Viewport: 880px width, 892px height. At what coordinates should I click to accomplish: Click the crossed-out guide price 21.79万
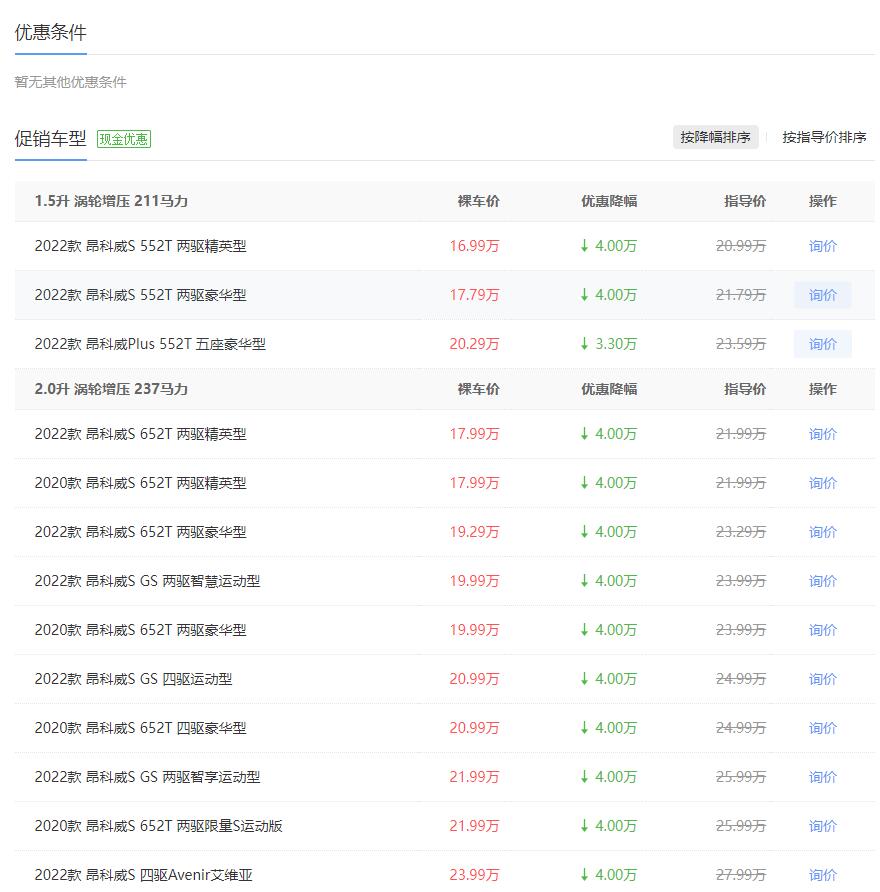[741, 295]
